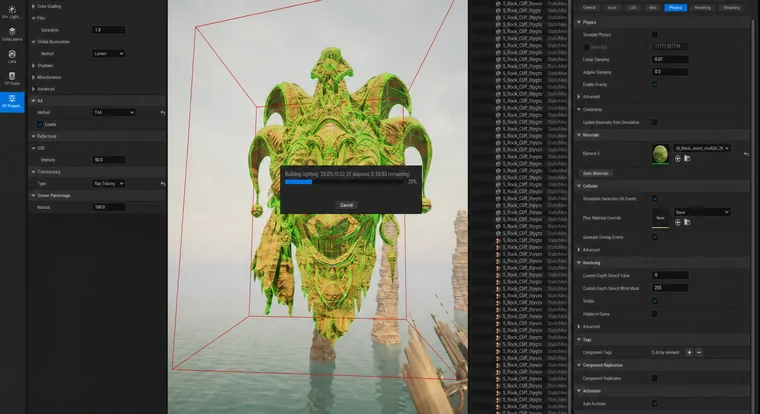Screen dimensions: 760x414
Task: Toggle Generate Overlap Events checkbox
Action: click(655, 237)
